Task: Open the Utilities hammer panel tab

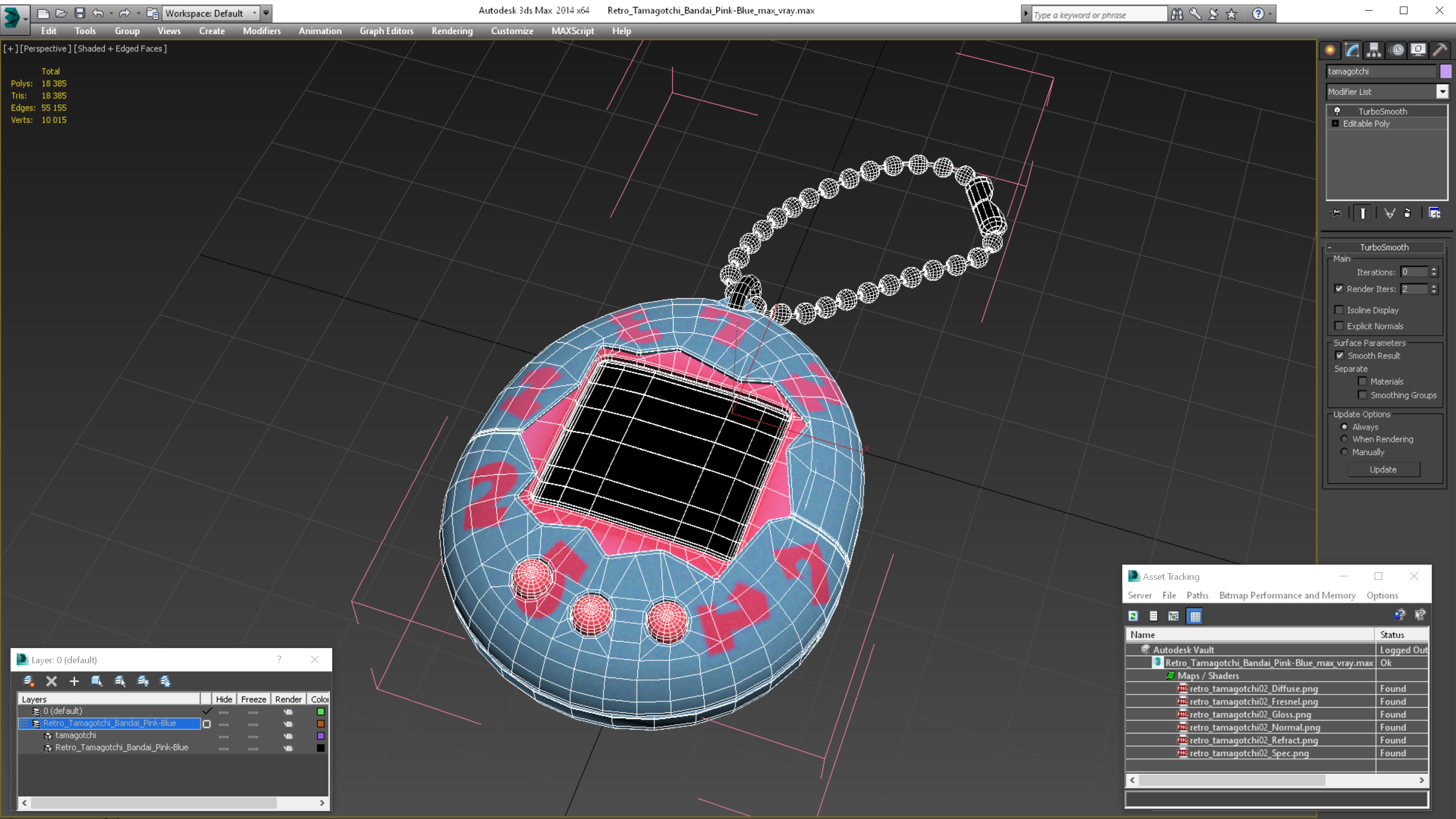Action: click(1440, 50)
